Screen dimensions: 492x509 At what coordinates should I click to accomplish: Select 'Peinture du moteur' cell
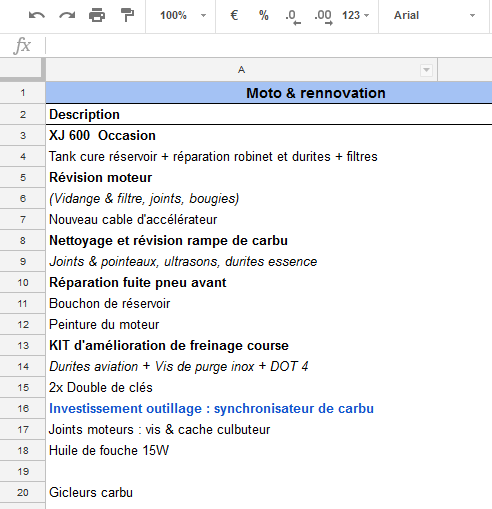click(x=241, y=324)
